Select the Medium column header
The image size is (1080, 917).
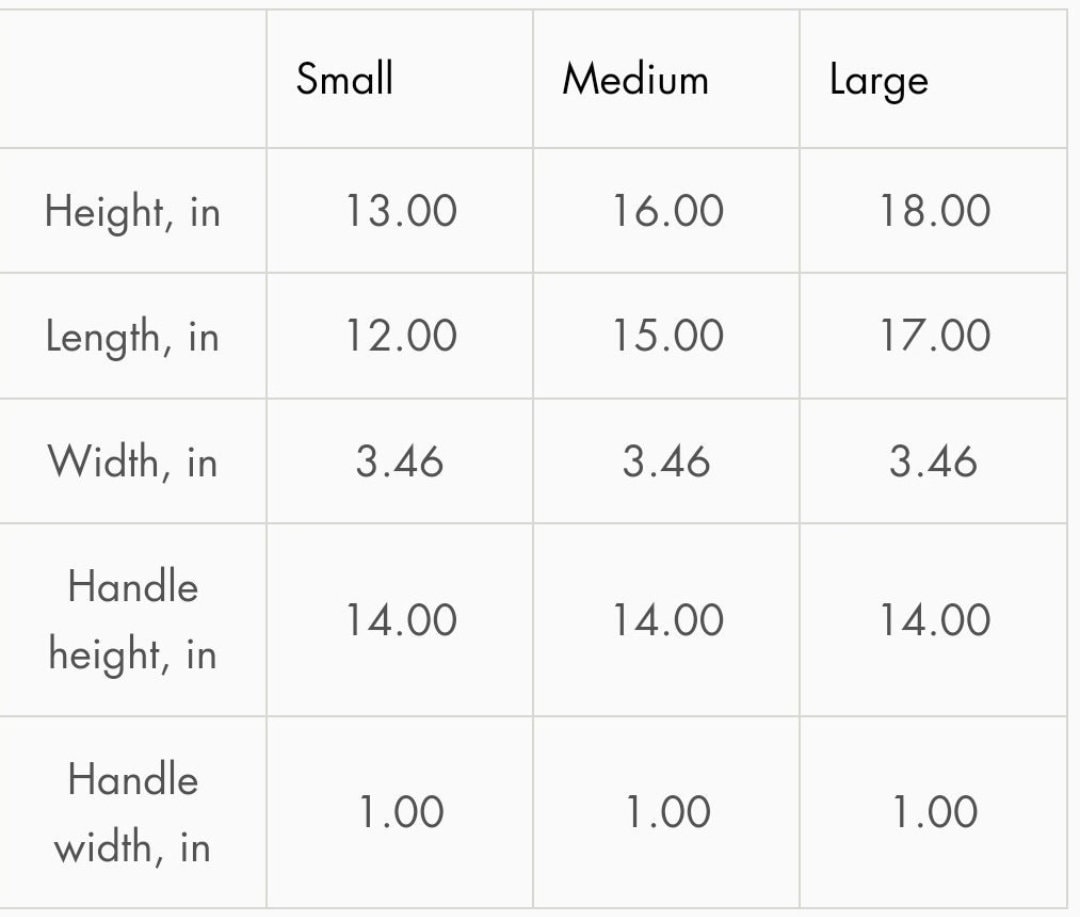click(x=635, y=79)
